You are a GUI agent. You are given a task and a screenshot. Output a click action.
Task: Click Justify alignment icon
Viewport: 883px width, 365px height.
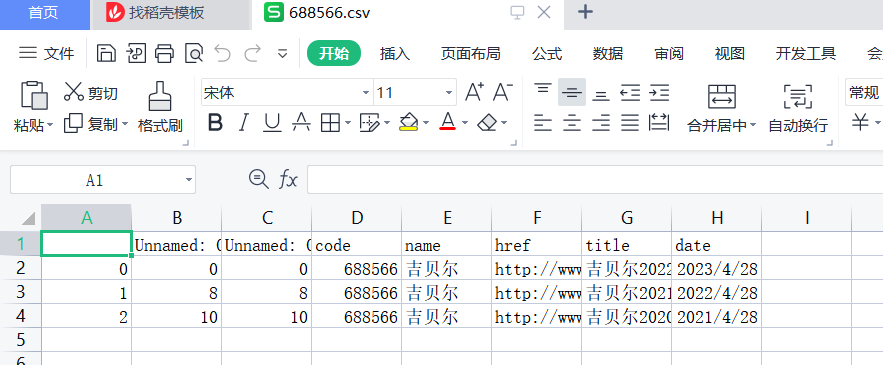coord(630,122)
